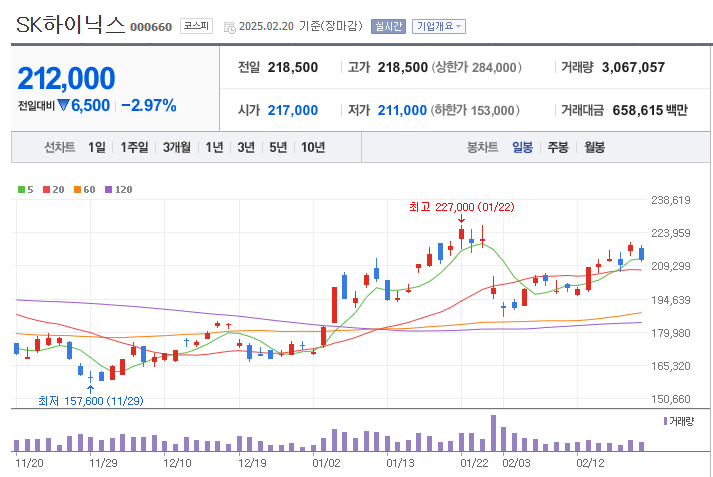The width and height of the screenshot is (713, 477).
Task: Switch to 주봉 weekly candle chart
Action: click(558, 147)
